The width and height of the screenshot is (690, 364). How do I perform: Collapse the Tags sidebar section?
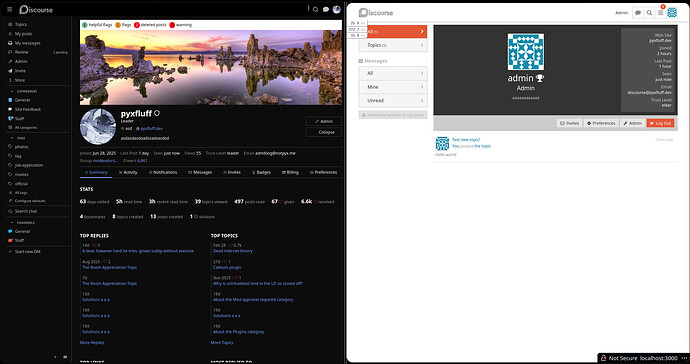tap(18, 138)
